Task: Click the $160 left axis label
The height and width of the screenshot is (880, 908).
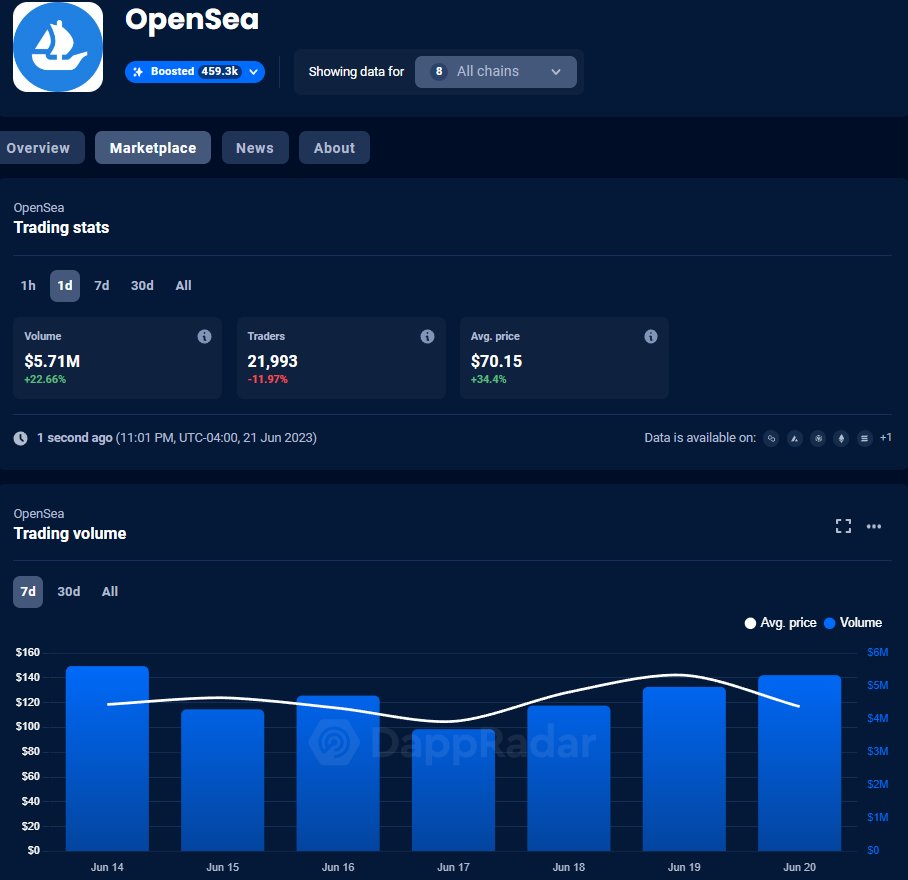Action: click(27, 652)
